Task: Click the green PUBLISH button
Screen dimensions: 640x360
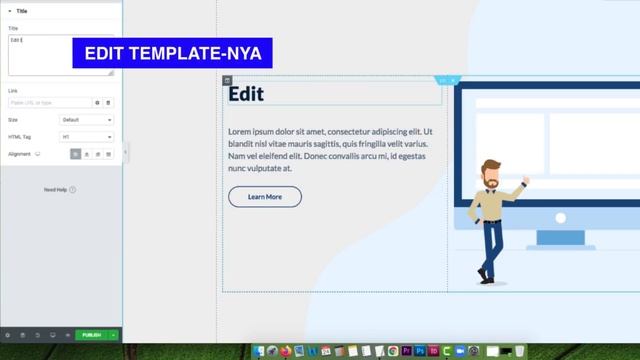Action: (x=91, y=335)
